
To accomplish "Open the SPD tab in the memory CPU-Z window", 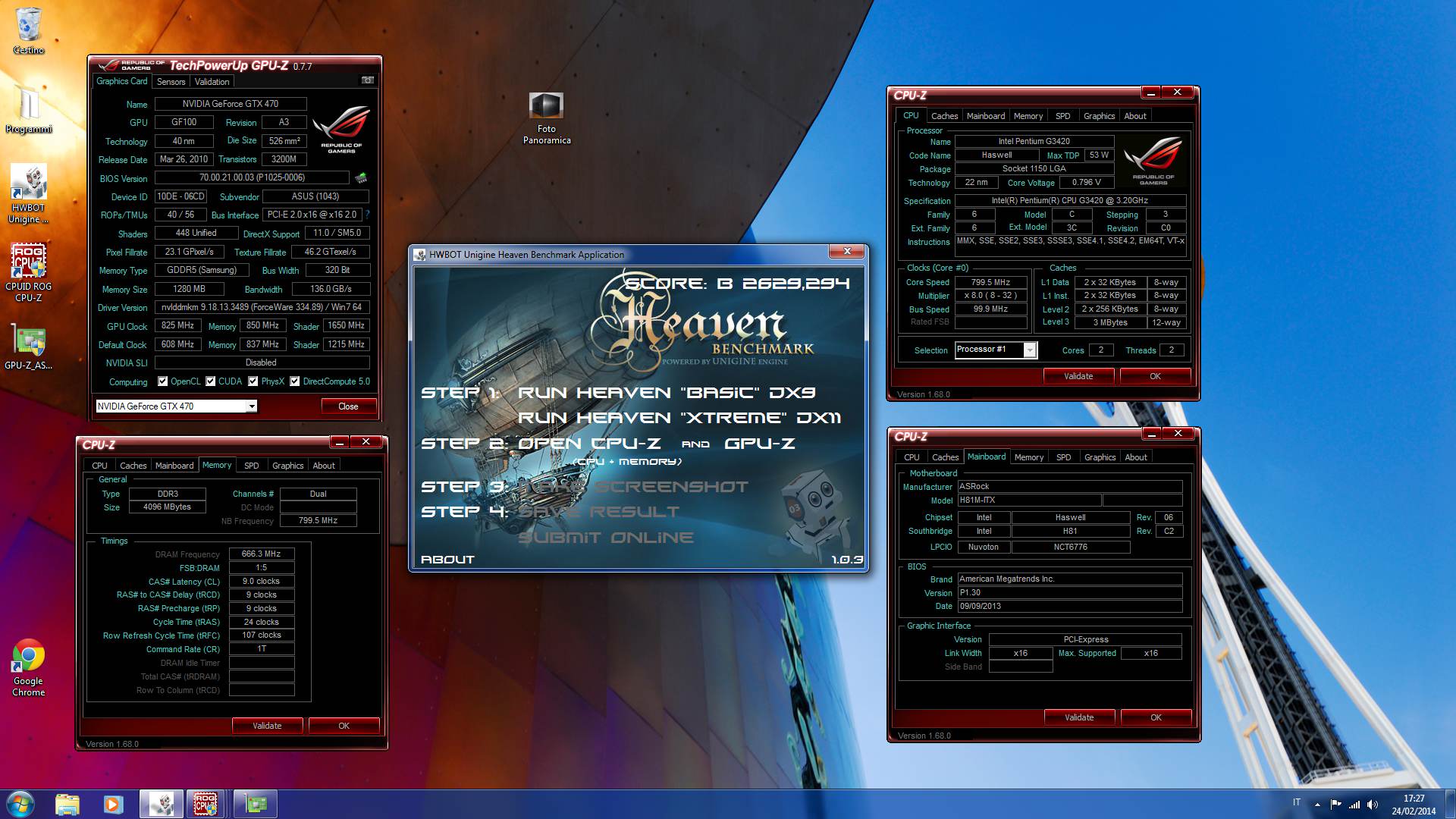I will [x=252, y=466].
